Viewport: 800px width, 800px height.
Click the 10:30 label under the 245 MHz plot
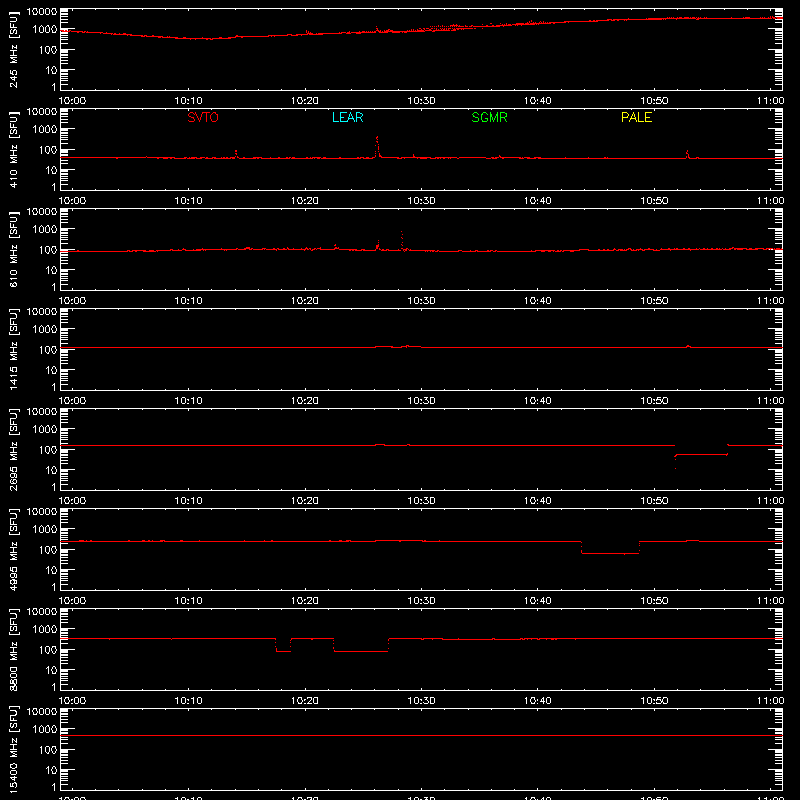point(421,101)
